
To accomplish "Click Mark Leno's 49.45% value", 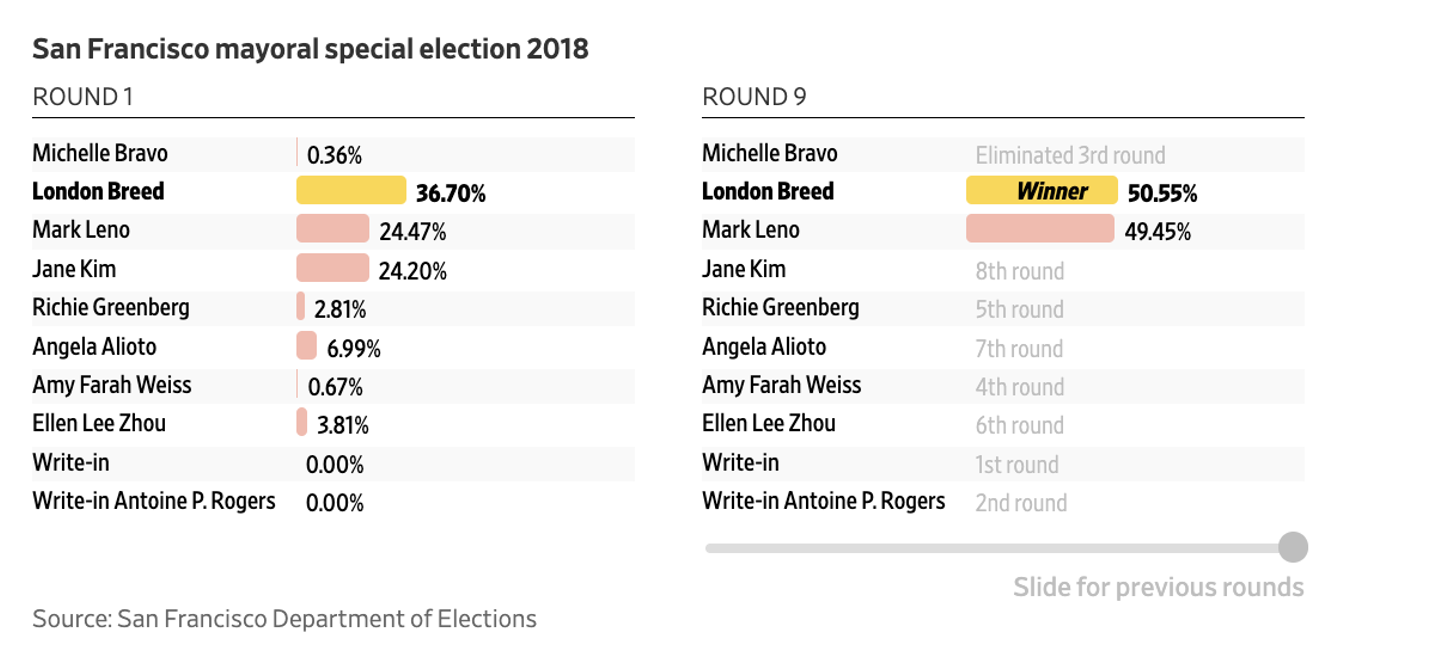I will (x=1158, y=232).
